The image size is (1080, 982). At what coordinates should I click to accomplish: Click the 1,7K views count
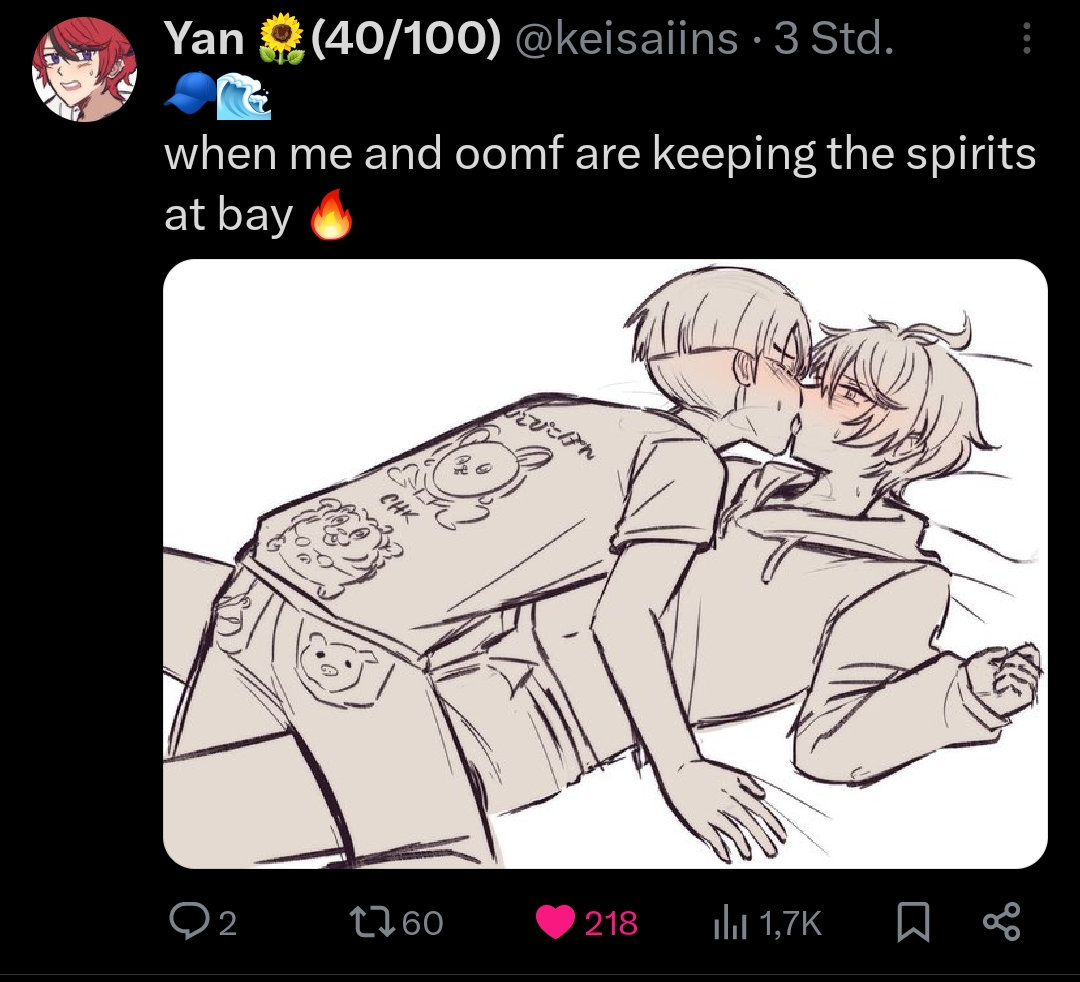791,923
